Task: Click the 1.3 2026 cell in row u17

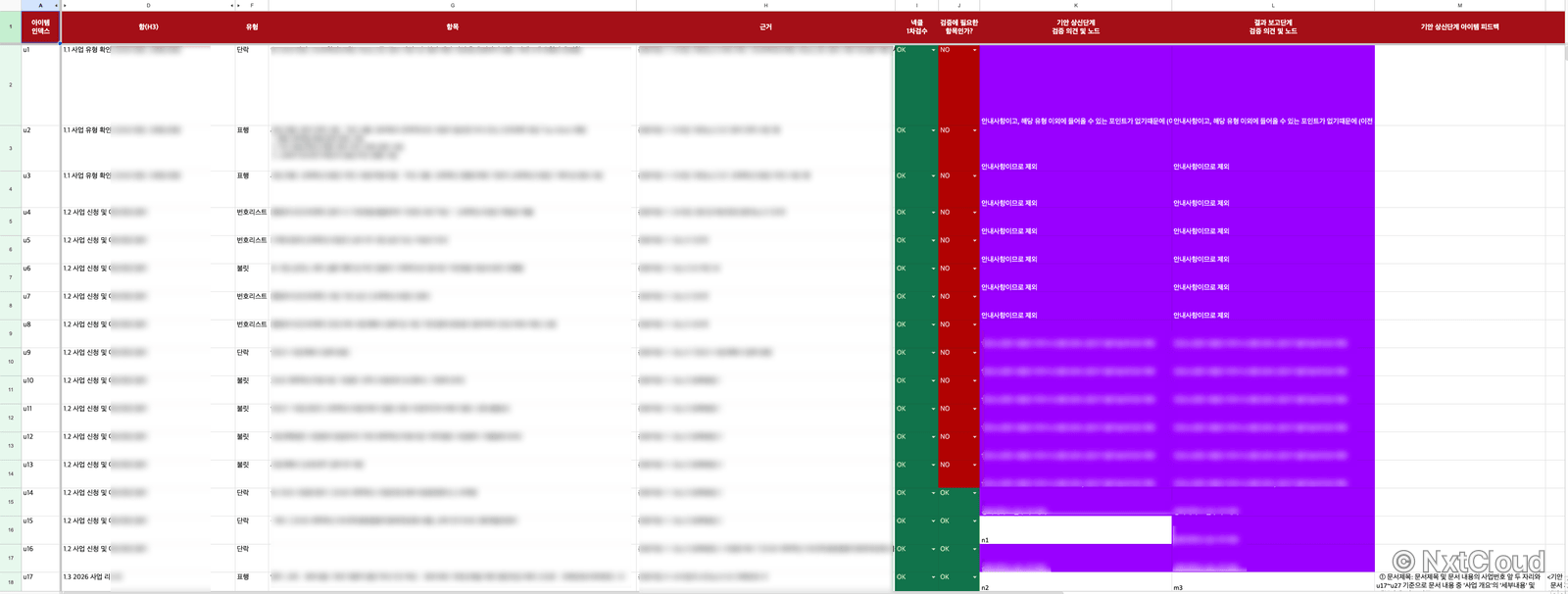Action: click(148, 581)
